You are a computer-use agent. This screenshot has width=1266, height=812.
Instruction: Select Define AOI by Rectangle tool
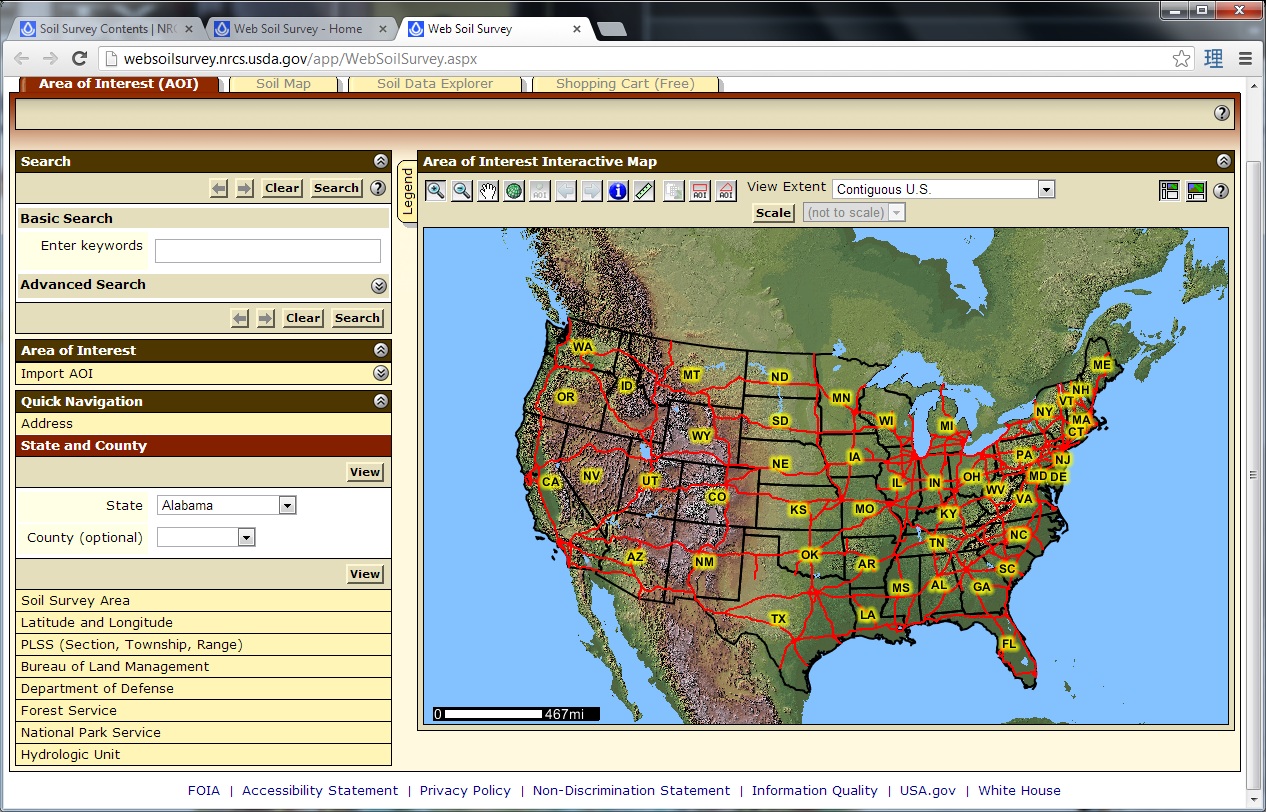pyautogui.click(x=700, y=190)
